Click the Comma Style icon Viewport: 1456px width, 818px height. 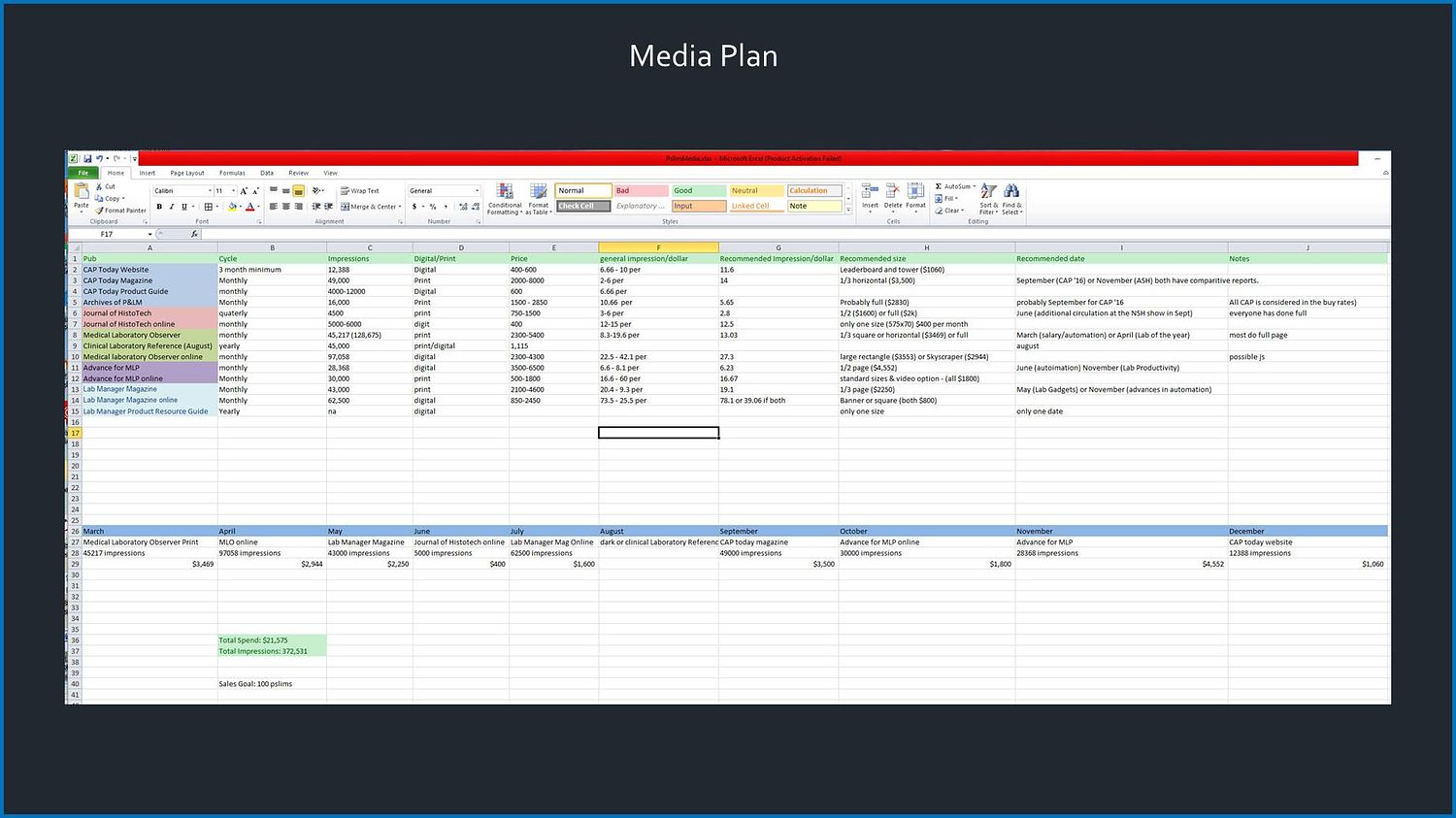(446, 207)
